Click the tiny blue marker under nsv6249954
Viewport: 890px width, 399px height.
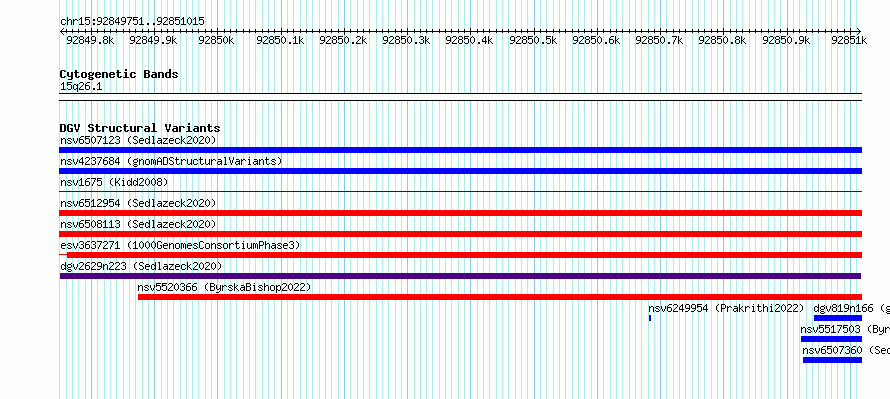(650, 318)
